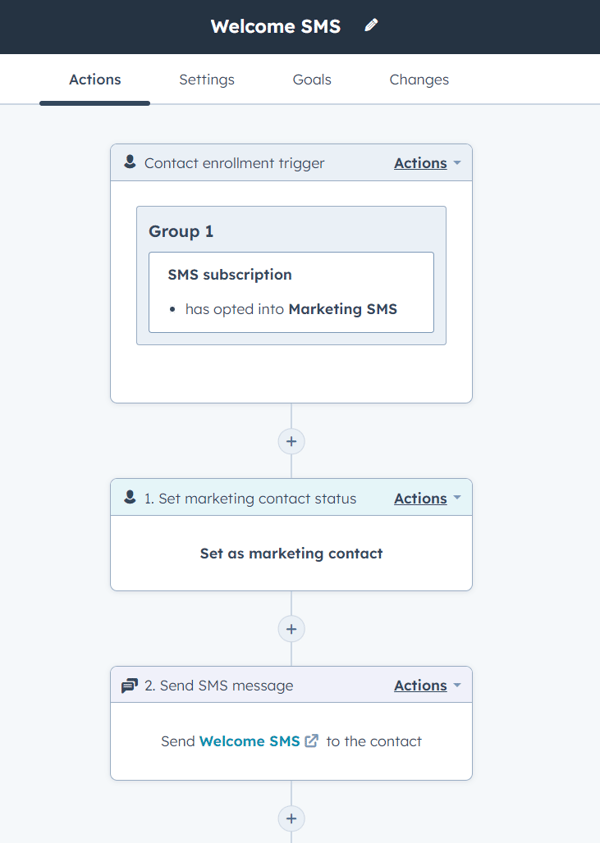Viewport: 600px width, 843px height.
Task: Open the Changes tab
Action: click(419, 80)
